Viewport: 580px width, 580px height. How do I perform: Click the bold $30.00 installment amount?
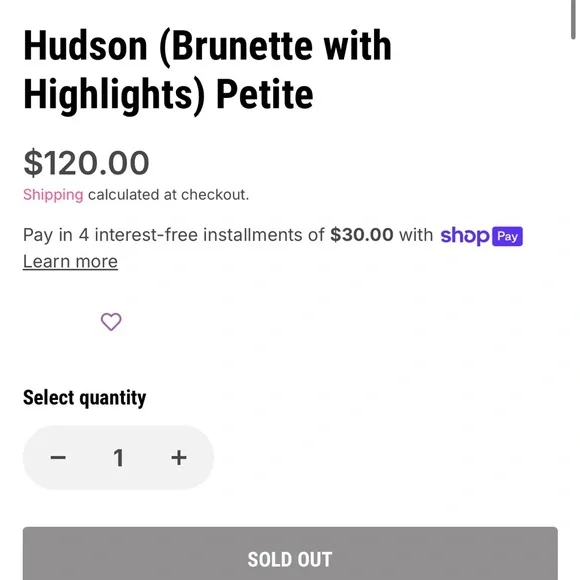coord(361,235)
